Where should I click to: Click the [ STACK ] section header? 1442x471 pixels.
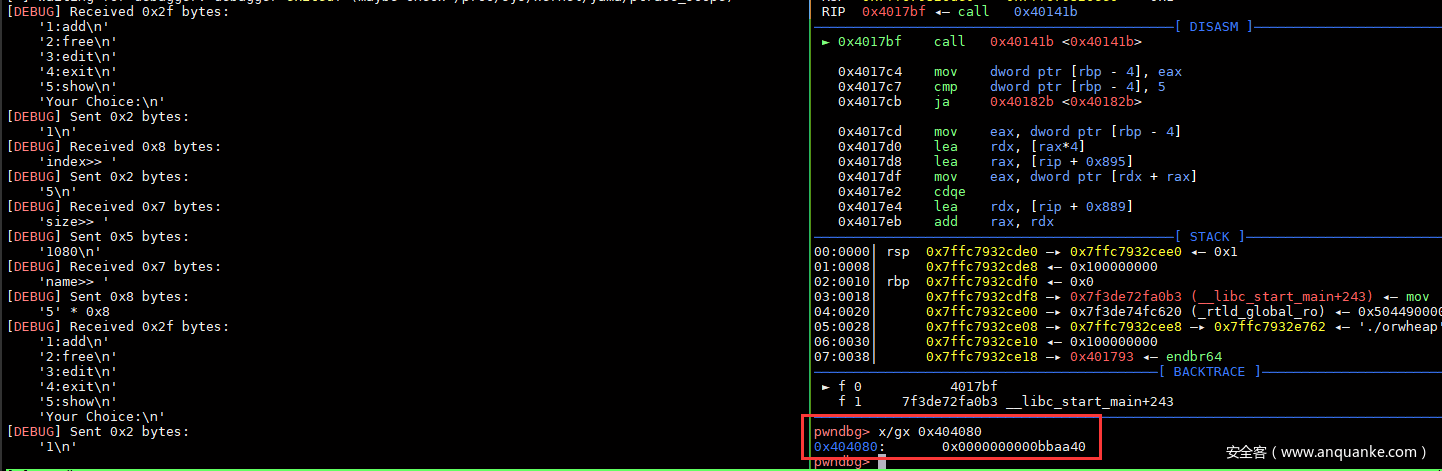[1216, 236]
